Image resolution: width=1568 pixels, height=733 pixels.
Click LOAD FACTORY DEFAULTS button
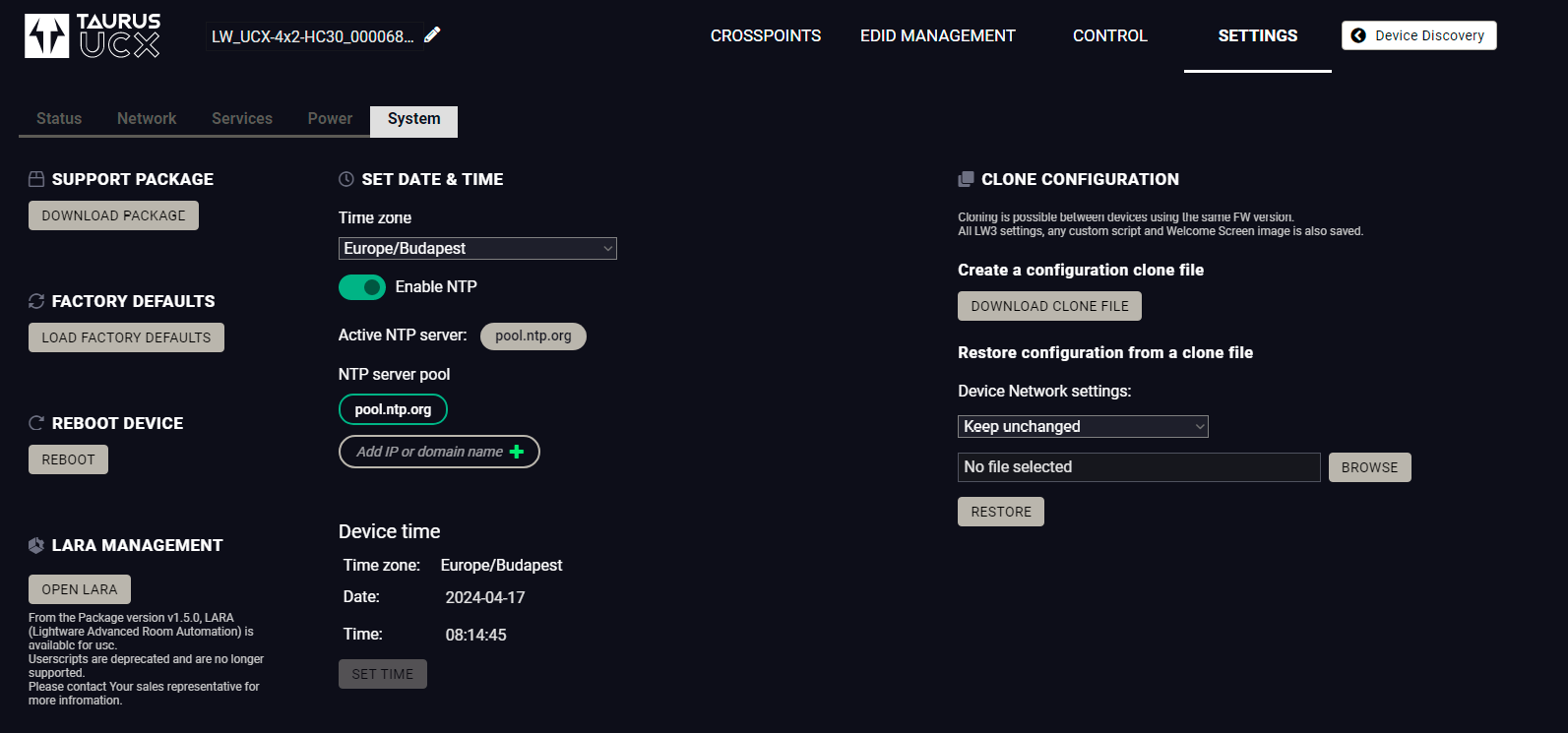coord(126,337)
